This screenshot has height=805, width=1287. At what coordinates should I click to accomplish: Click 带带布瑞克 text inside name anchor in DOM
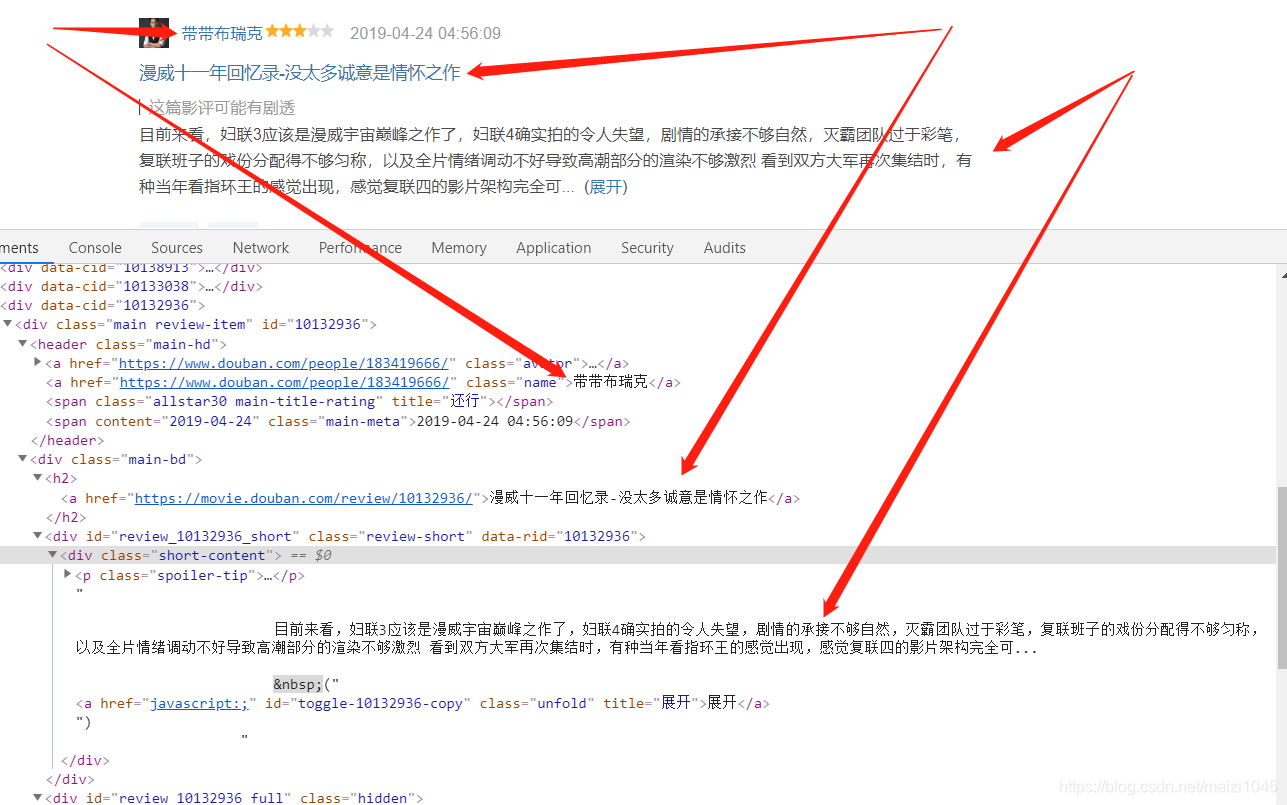pos(610,382)
